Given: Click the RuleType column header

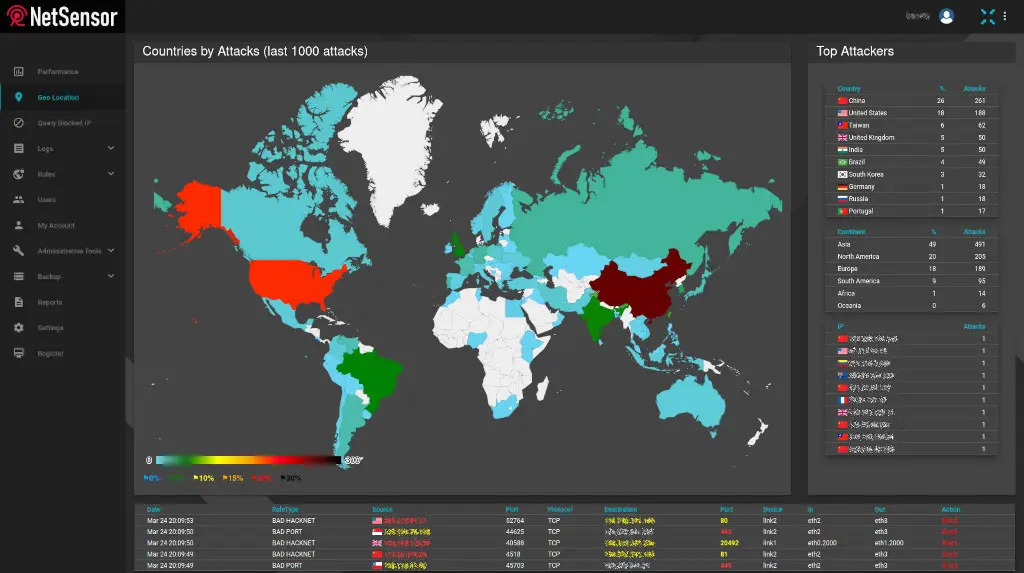Looking at the screenshot, I should pyautogui.click(x=285, y=510).
